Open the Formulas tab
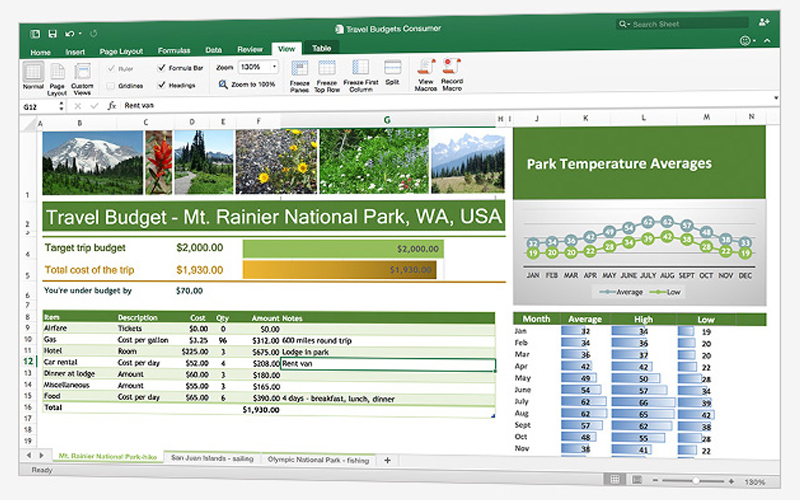This screenshot has width=800, height=500. point(174,51)
